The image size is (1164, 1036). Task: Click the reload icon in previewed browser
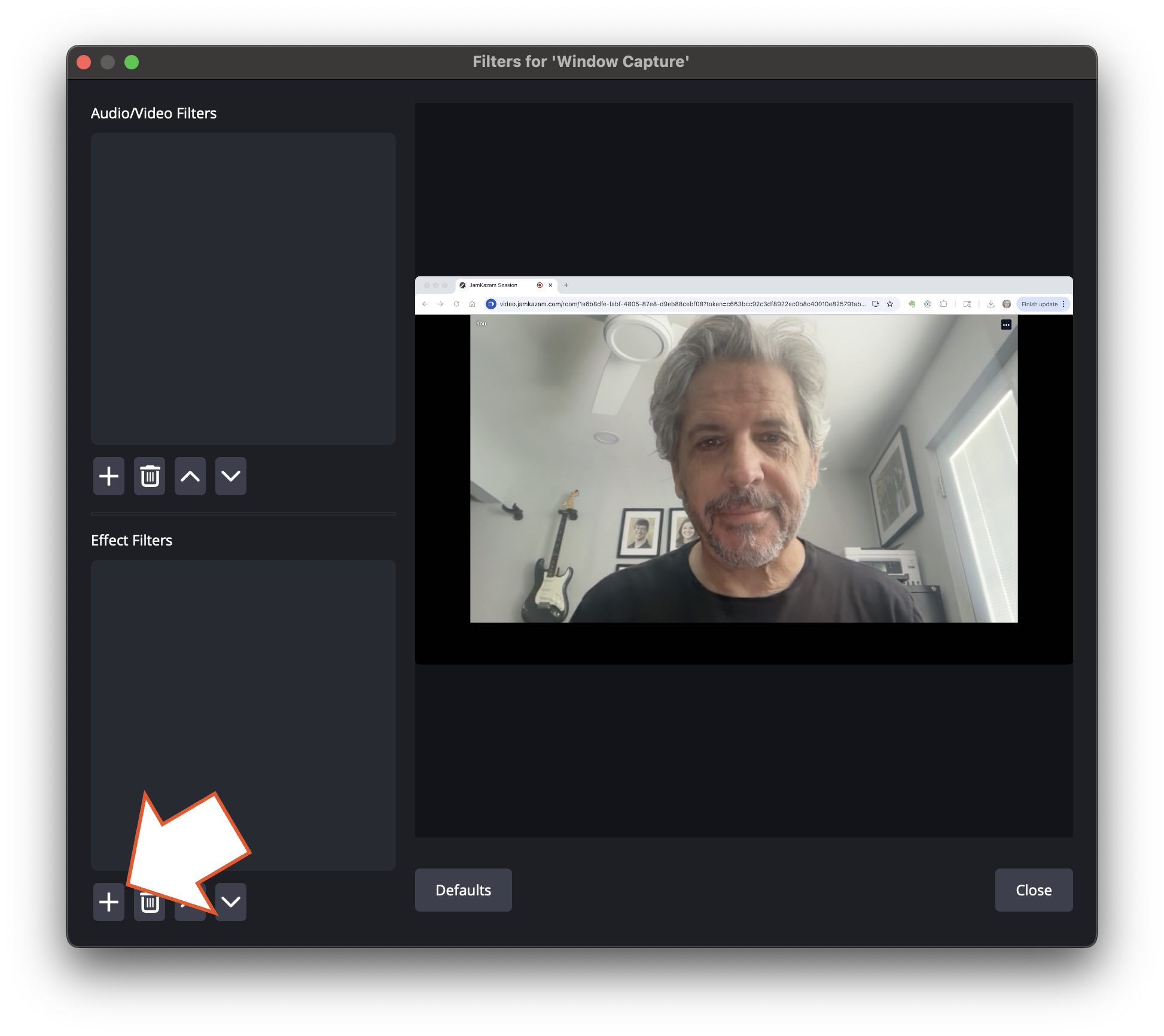(x=456, y=304)
